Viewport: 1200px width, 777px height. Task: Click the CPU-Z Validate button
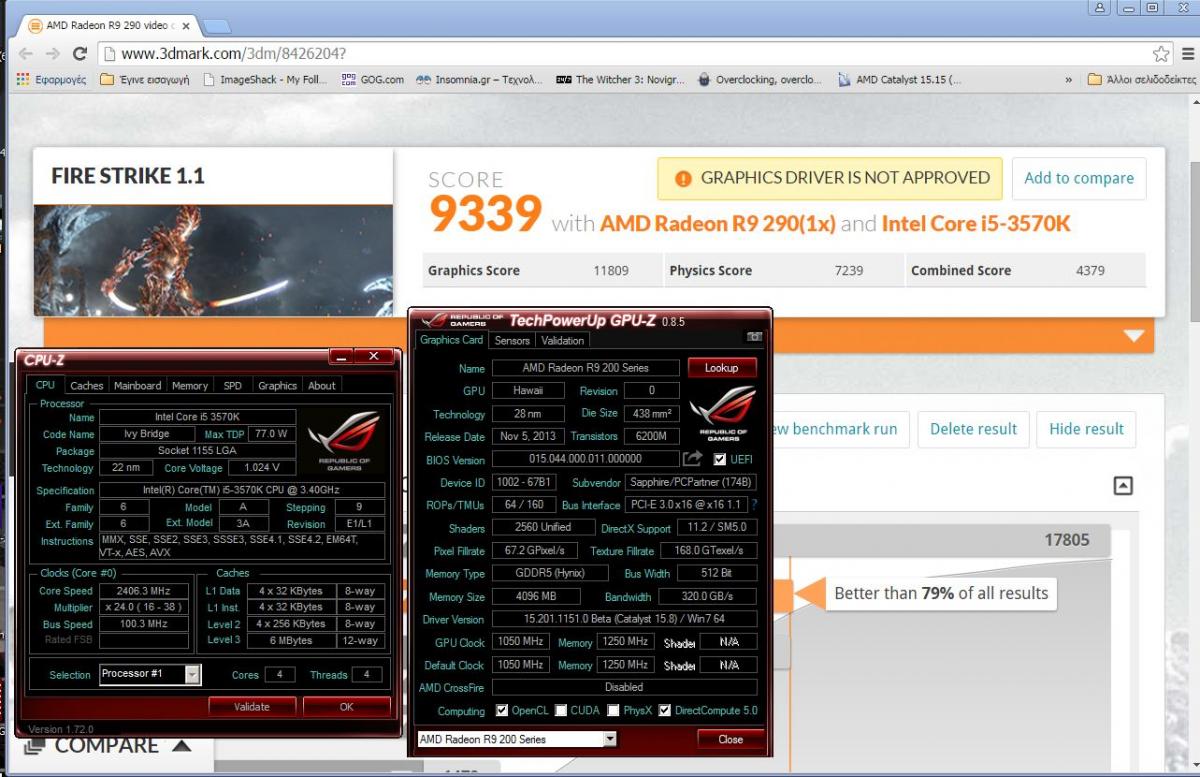(252, 706)
